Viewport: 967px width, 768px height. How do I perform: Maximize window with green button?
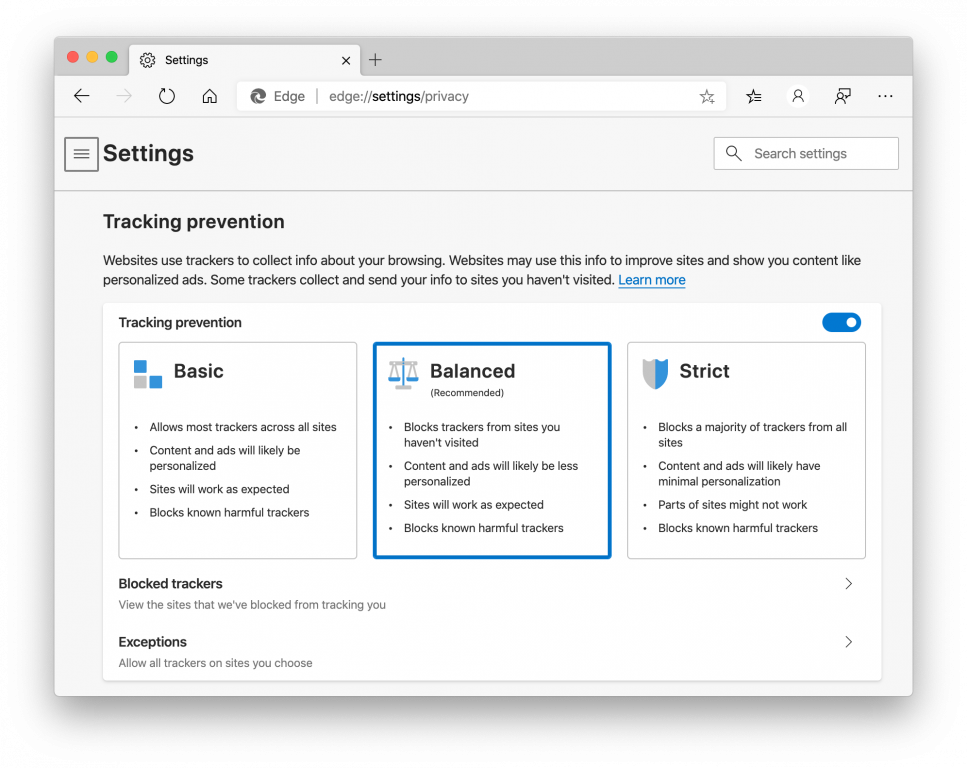pyautogui.click(x=112, y=57)
